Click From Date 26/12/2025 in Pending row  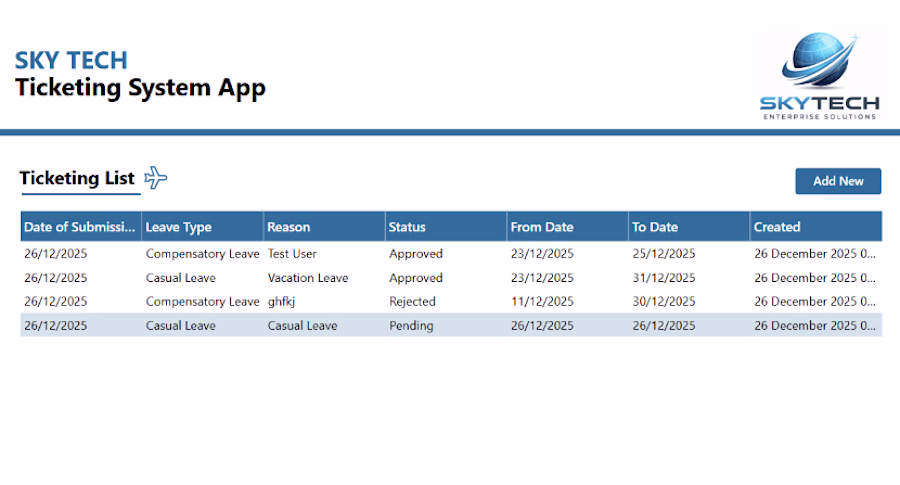(542, 325)
